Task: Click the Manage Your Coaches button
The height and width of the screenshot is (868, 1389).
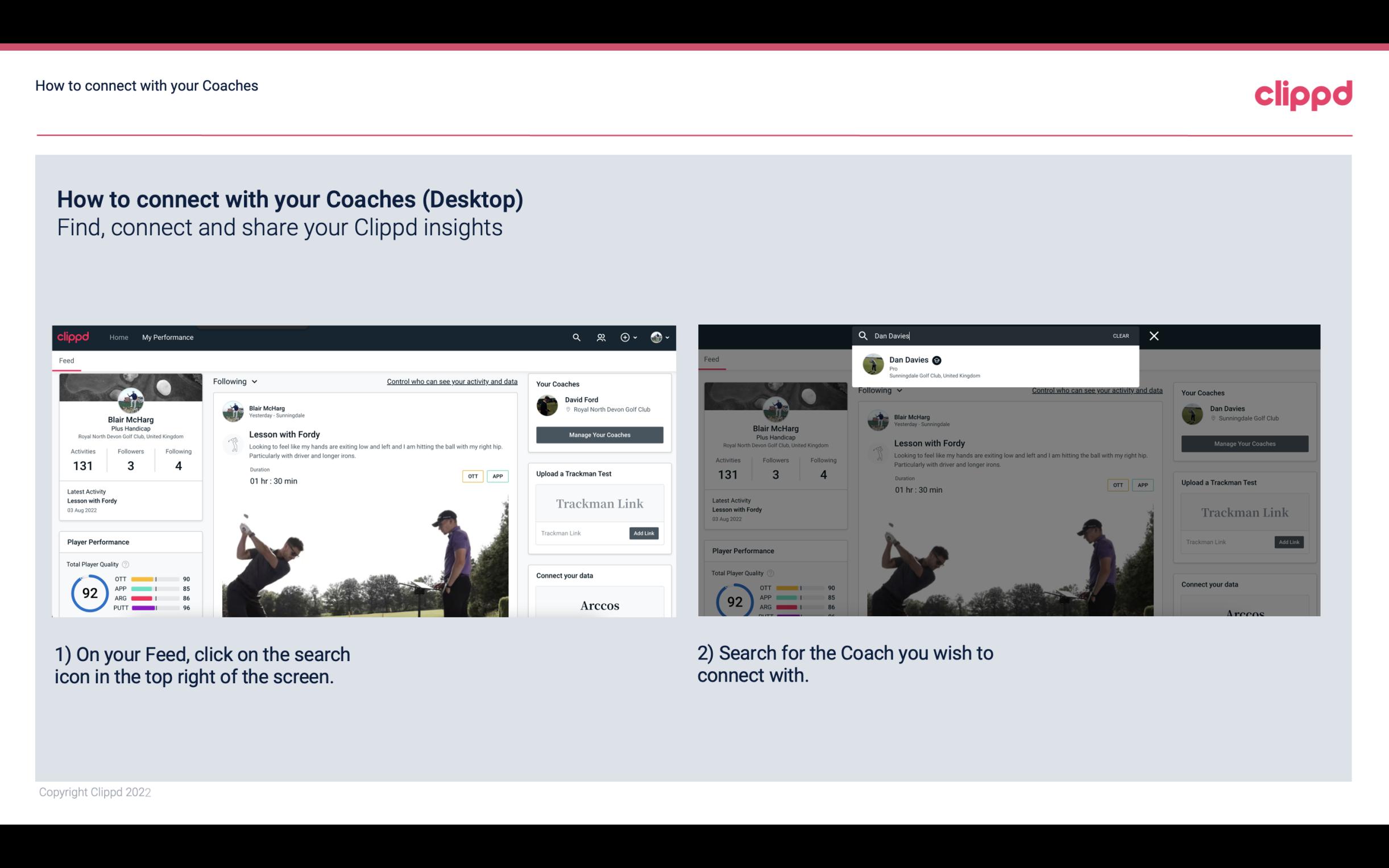Action: point(599,434)
